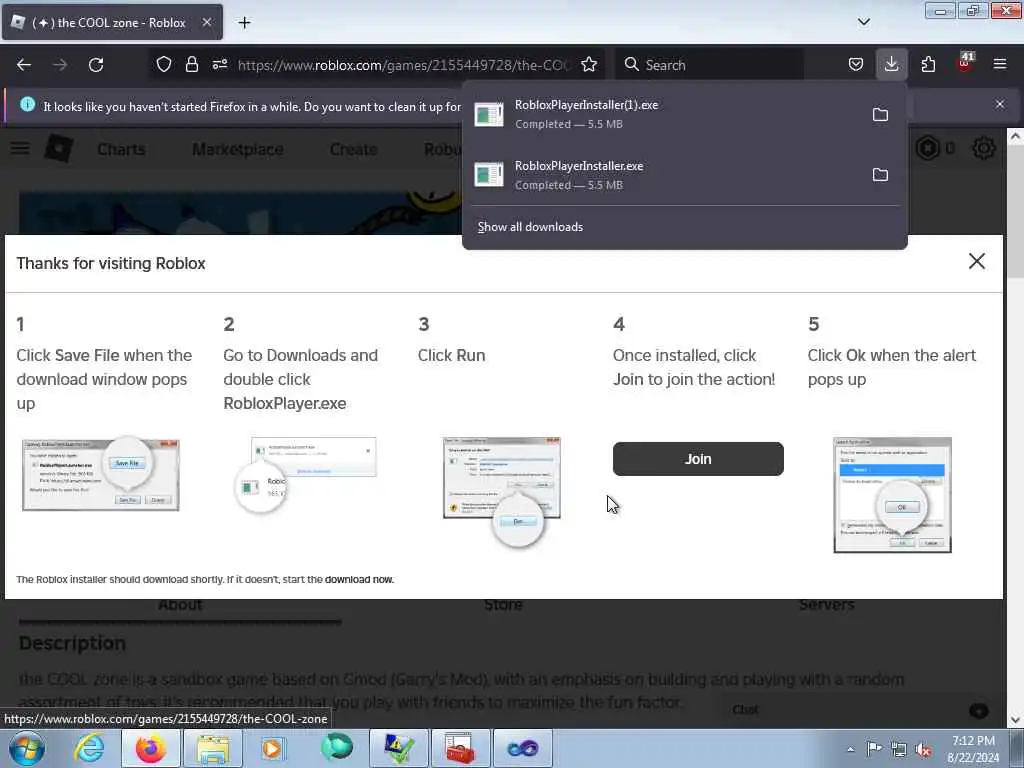Click the Save File step thumbnail

pos(101,474)
